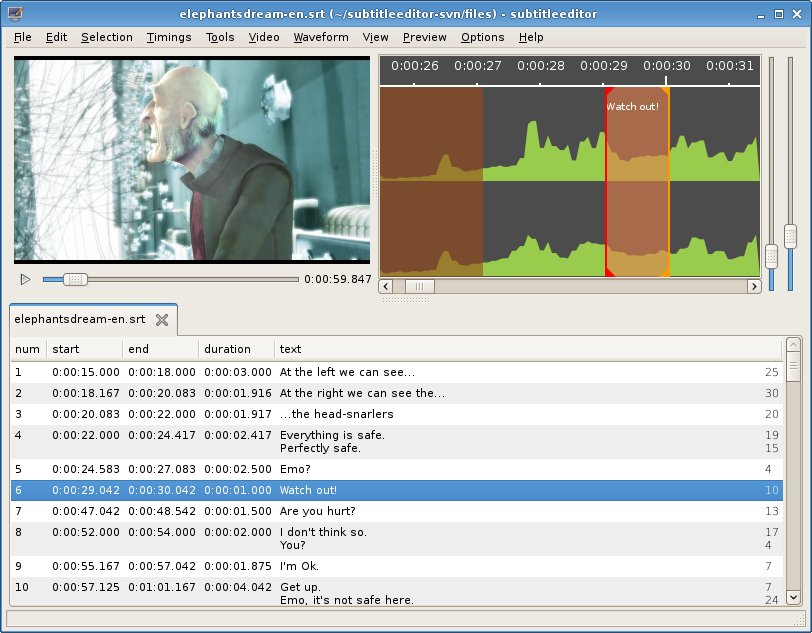Click the 'Watch out!' text cell in the list

coord(308,490)
